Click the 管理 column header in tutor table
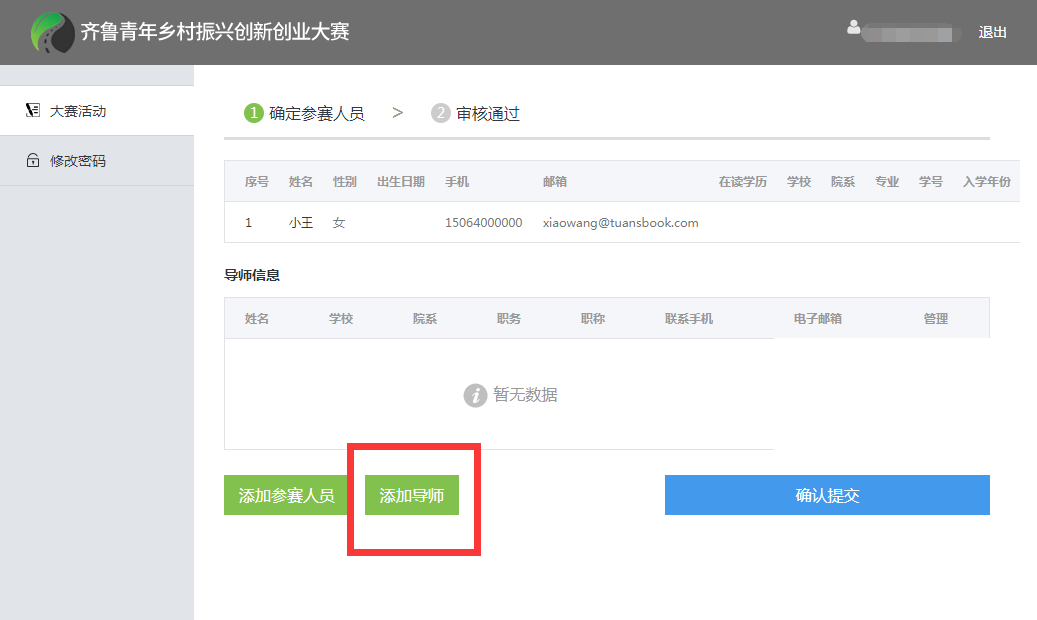Image resolution: width=1037 pixels, height=620 pixels. (x=935, y=319)
